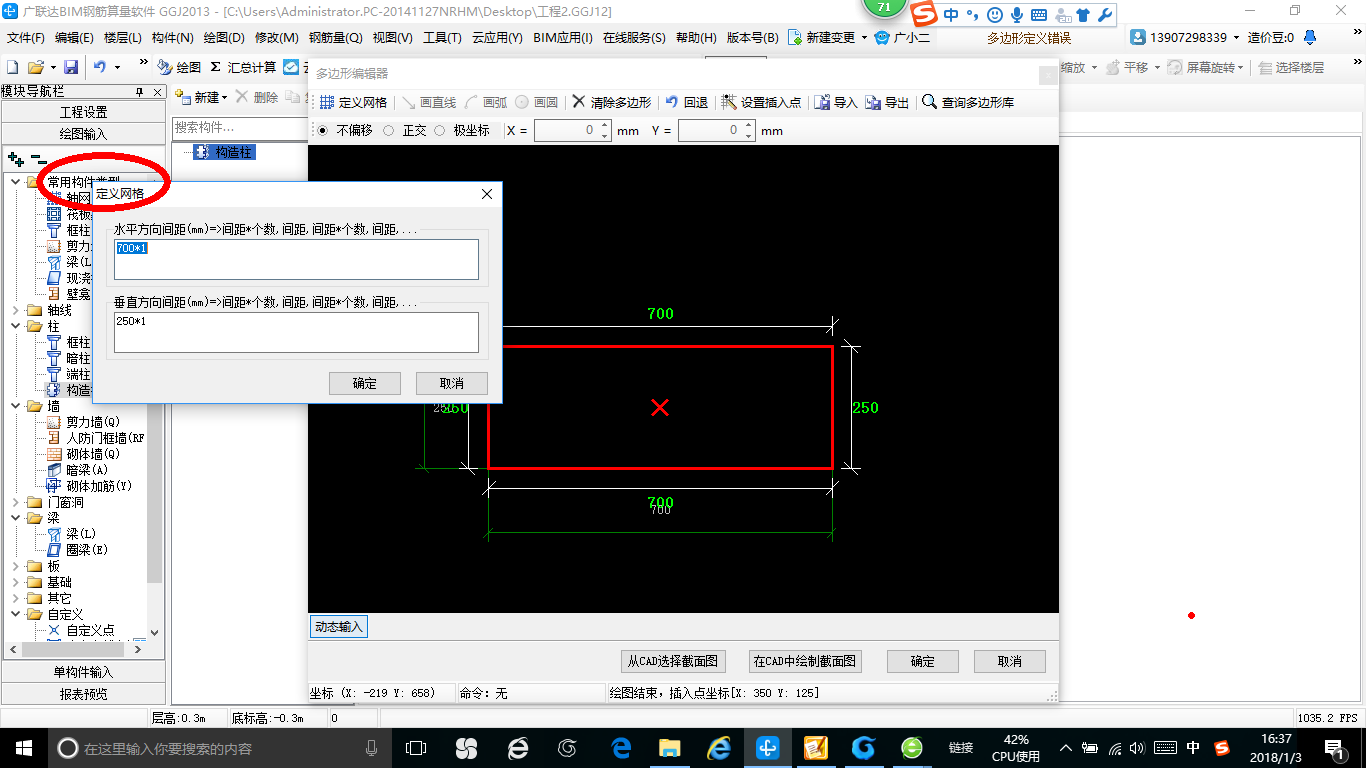
Task: Open the BIM应用(I) menu
Action: coord(563,37)
